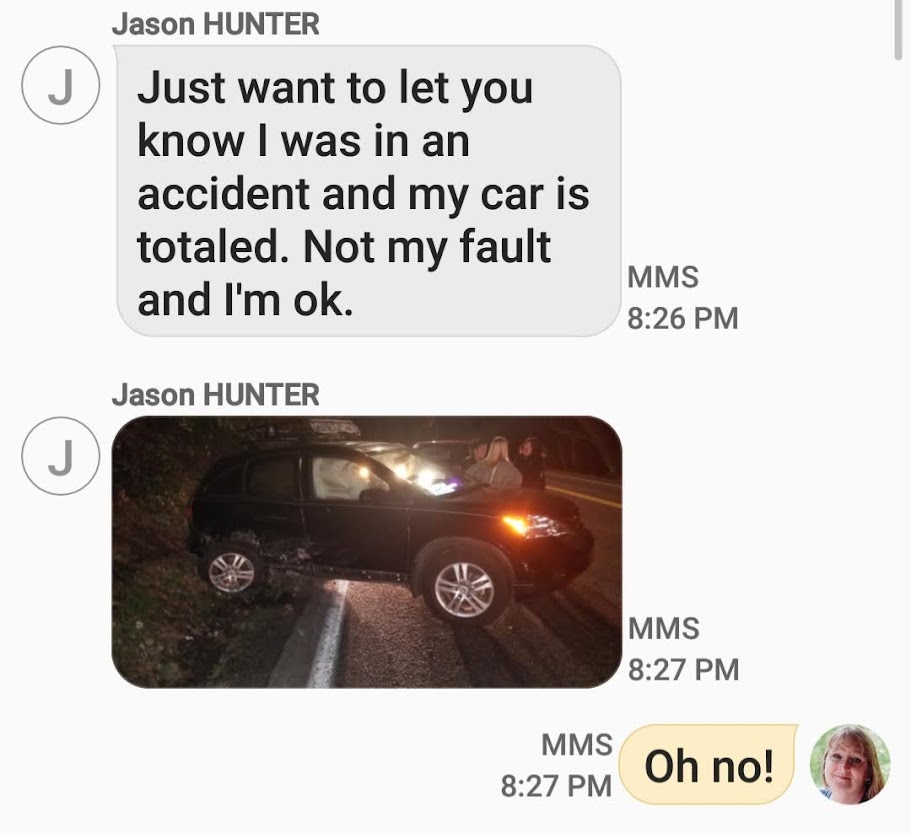This screenshot has height=833, width=911.
Task: Tap the first J contact avatar circle
Action: tap(60, 85)
